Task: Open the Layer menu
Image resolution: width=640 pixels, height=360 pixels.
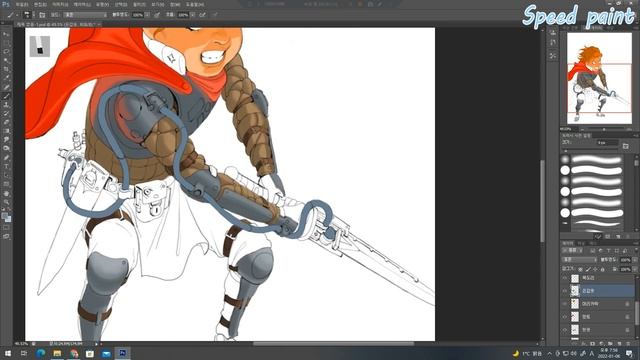Action: coord(82,4)
